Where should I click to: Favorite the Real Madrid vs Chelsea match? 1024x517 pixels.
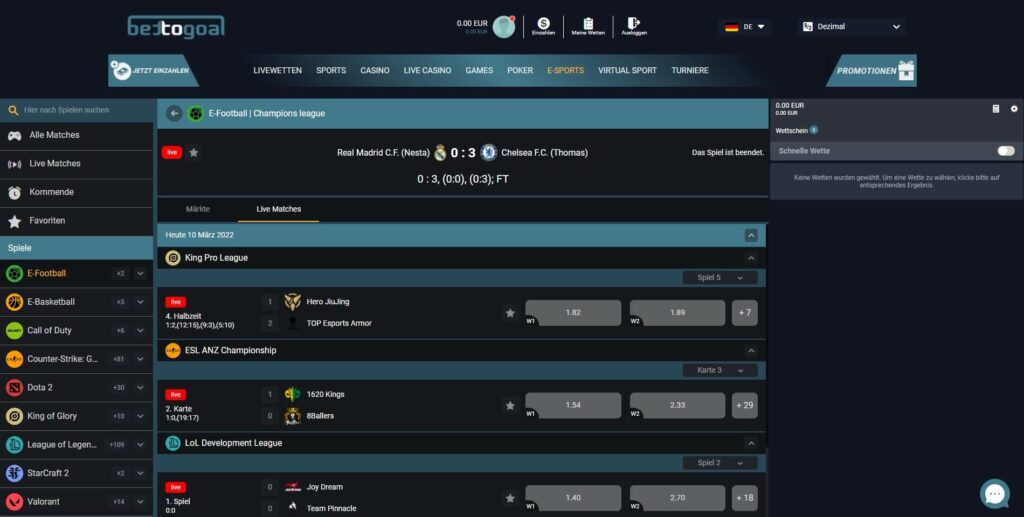(193, 153)
